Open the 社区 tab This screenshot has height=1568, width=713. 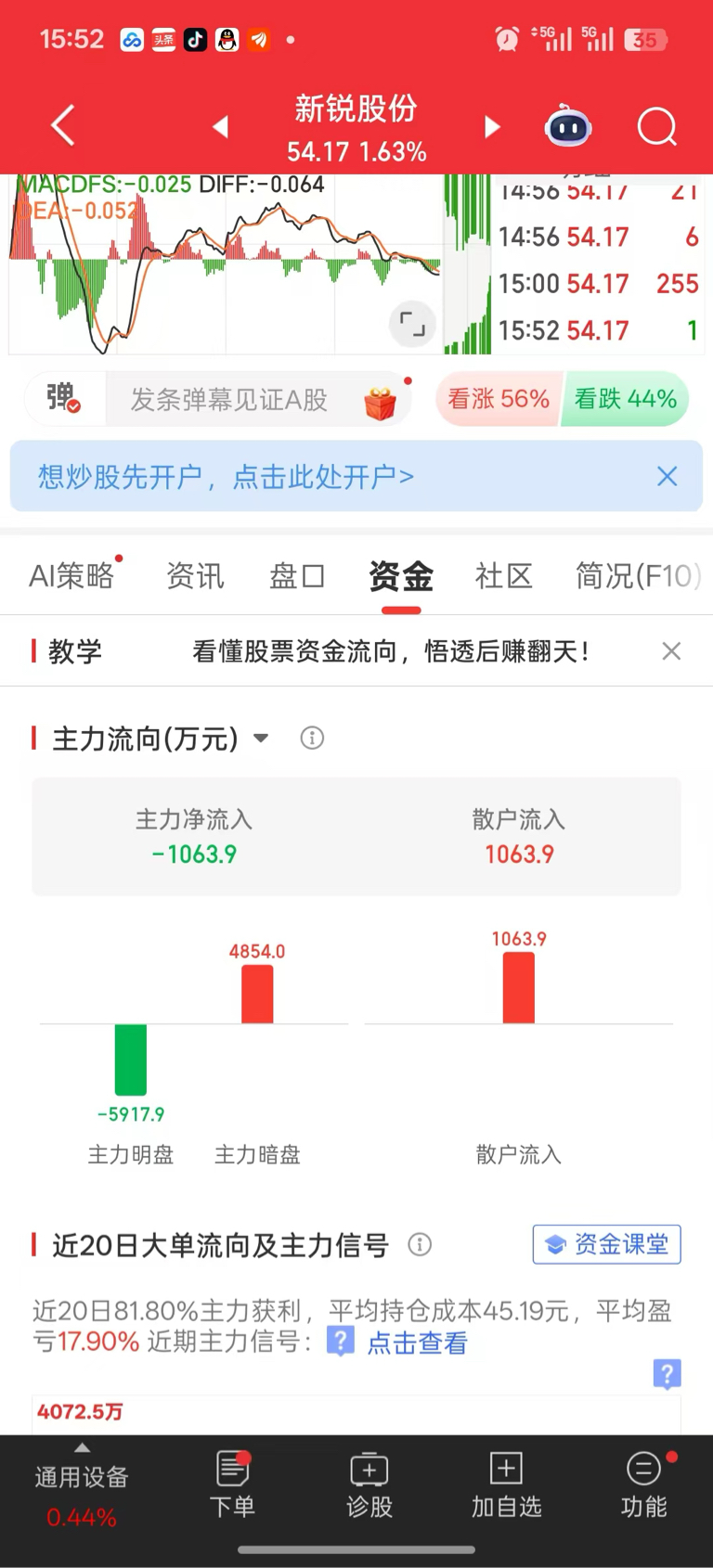[x=503, y=576]
